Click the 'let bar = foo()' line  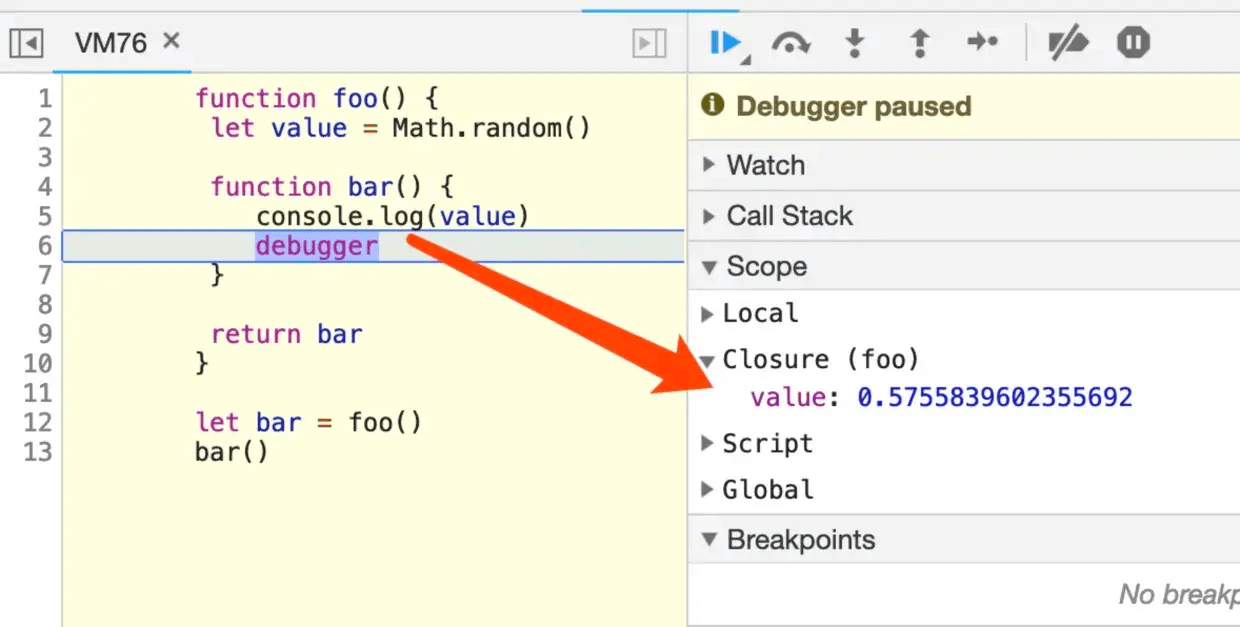pos(308,422)
